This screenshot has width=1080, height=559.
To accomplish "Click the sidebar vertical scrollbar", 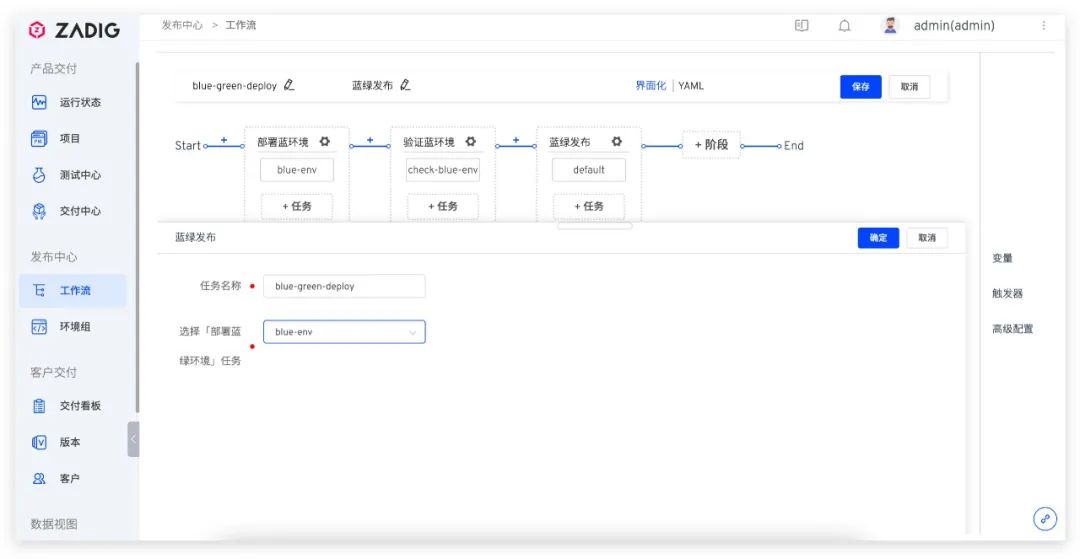I will [137, 238].
